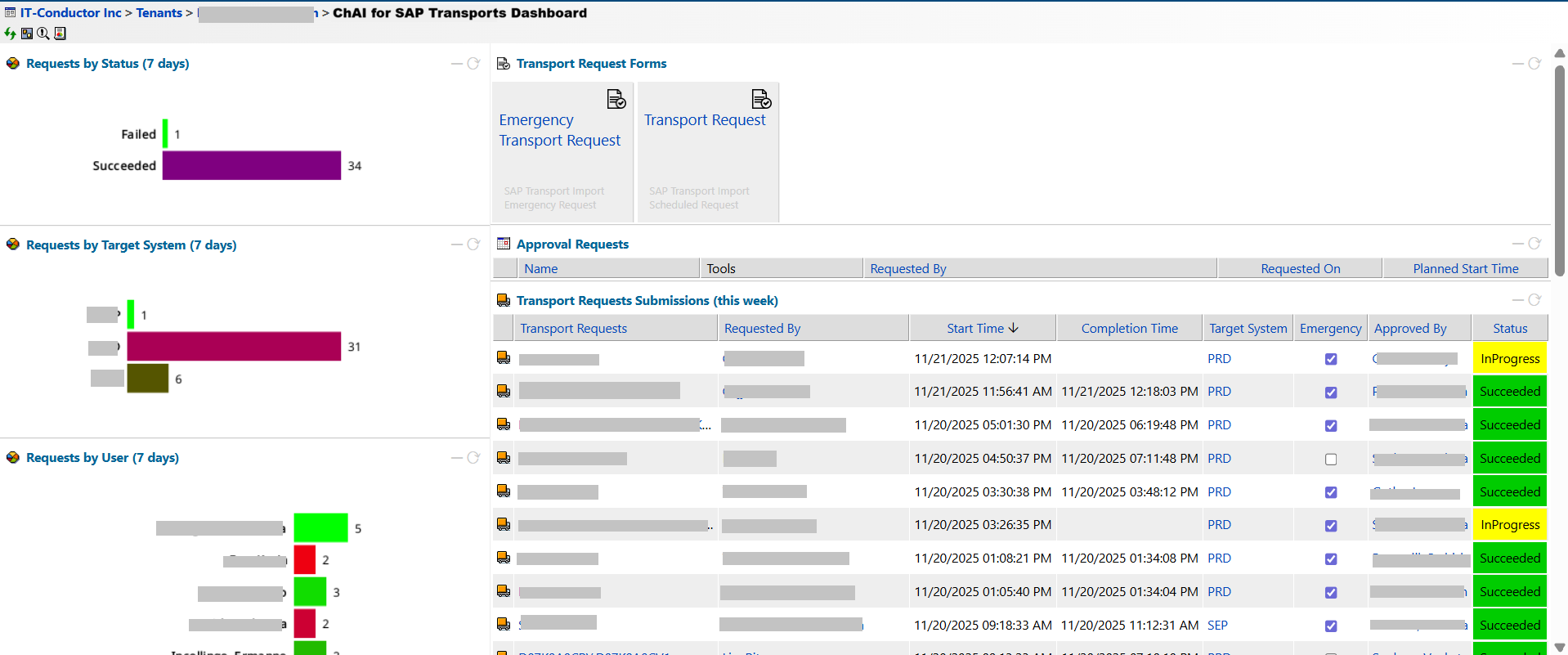Click the magnifier alert search toolbar icon

pyautogui.click(x=43, y=34)
